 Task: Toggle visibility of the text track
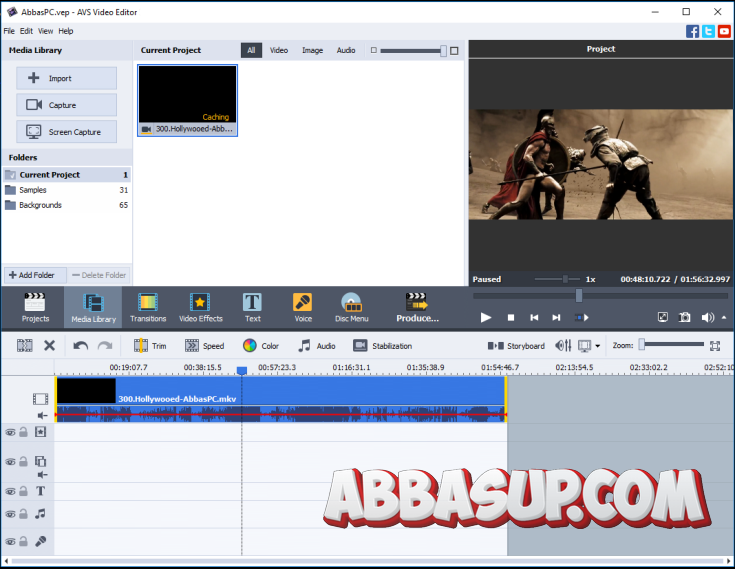pos(10,492)
